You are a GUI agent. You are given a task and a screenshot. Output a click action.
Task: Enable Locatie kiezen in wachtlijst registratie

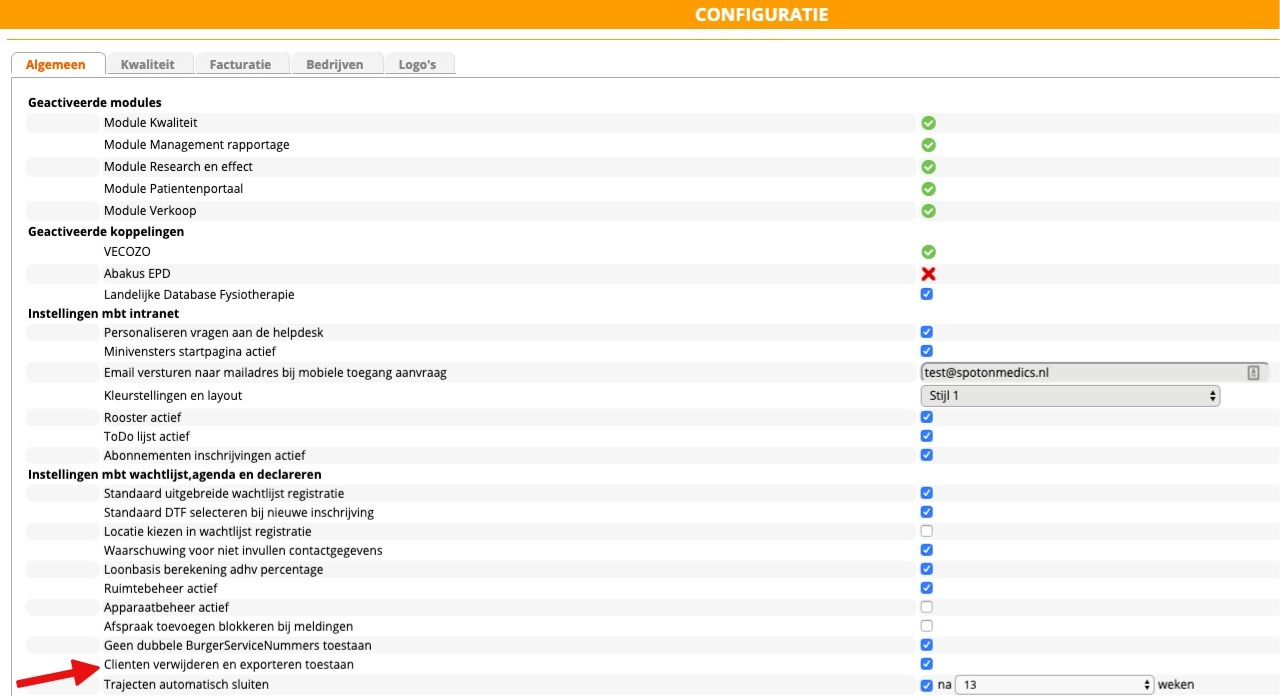[x=927, y=531]
